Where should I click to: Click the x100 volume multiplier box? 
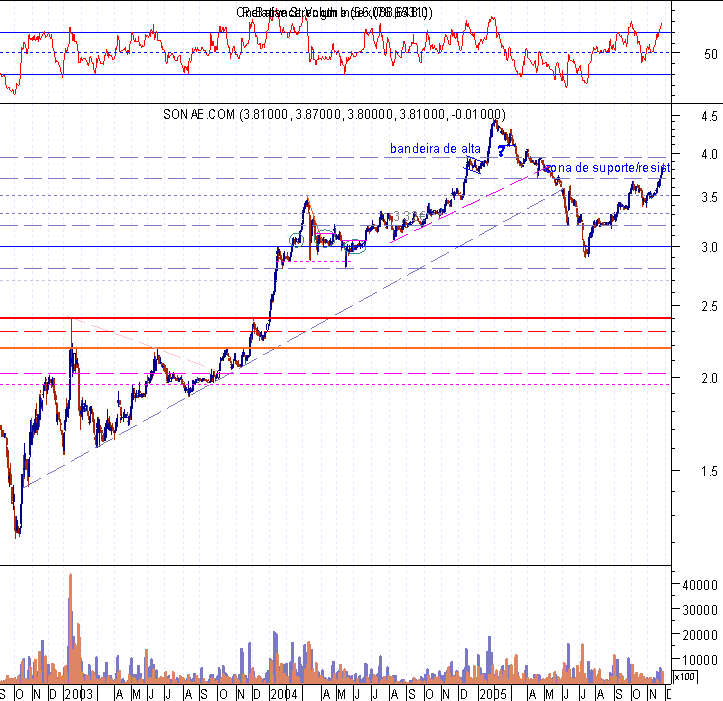point(685,677)
